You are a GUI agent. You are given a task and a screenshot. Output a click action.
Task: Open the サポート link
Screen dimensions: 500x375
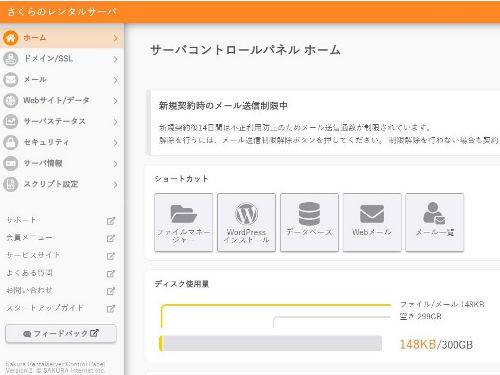pyautogui.click(x=21, y=220)
